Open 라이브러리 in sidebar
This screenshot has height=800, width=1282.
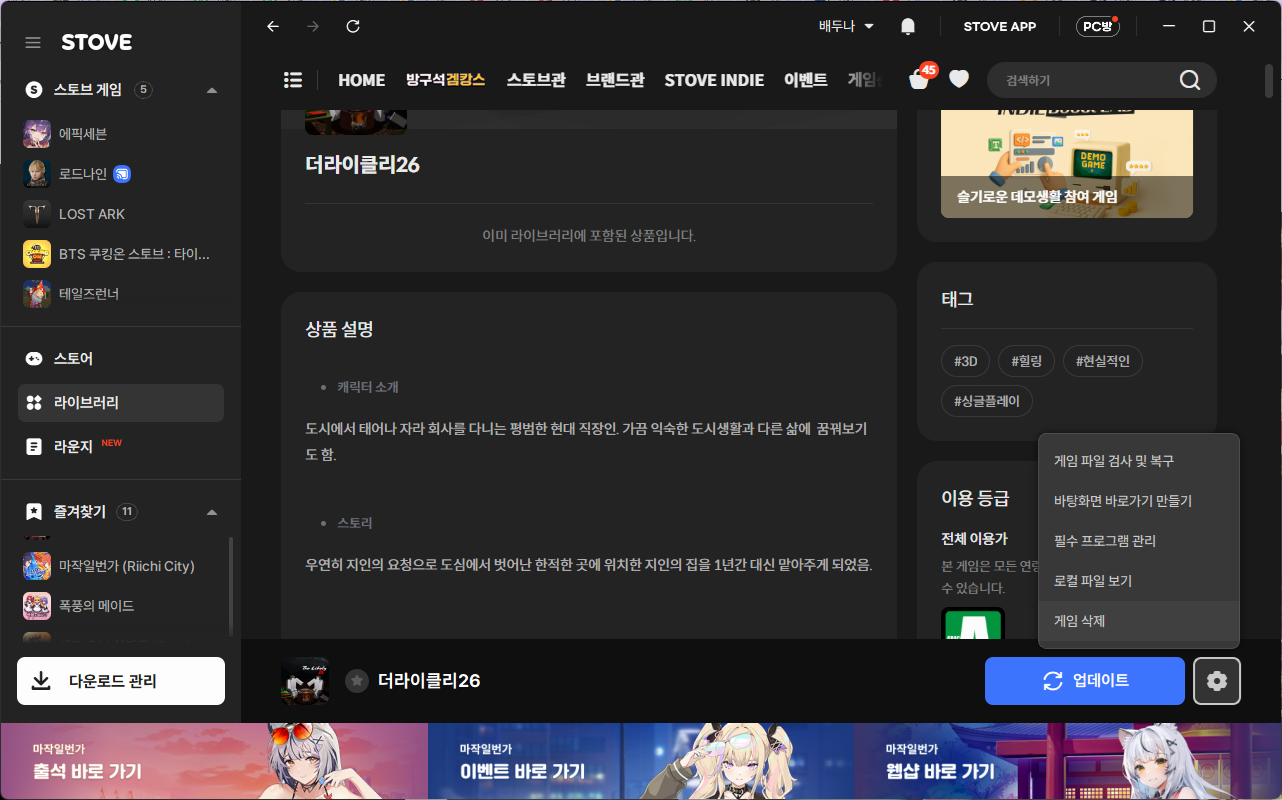(121, 403)
